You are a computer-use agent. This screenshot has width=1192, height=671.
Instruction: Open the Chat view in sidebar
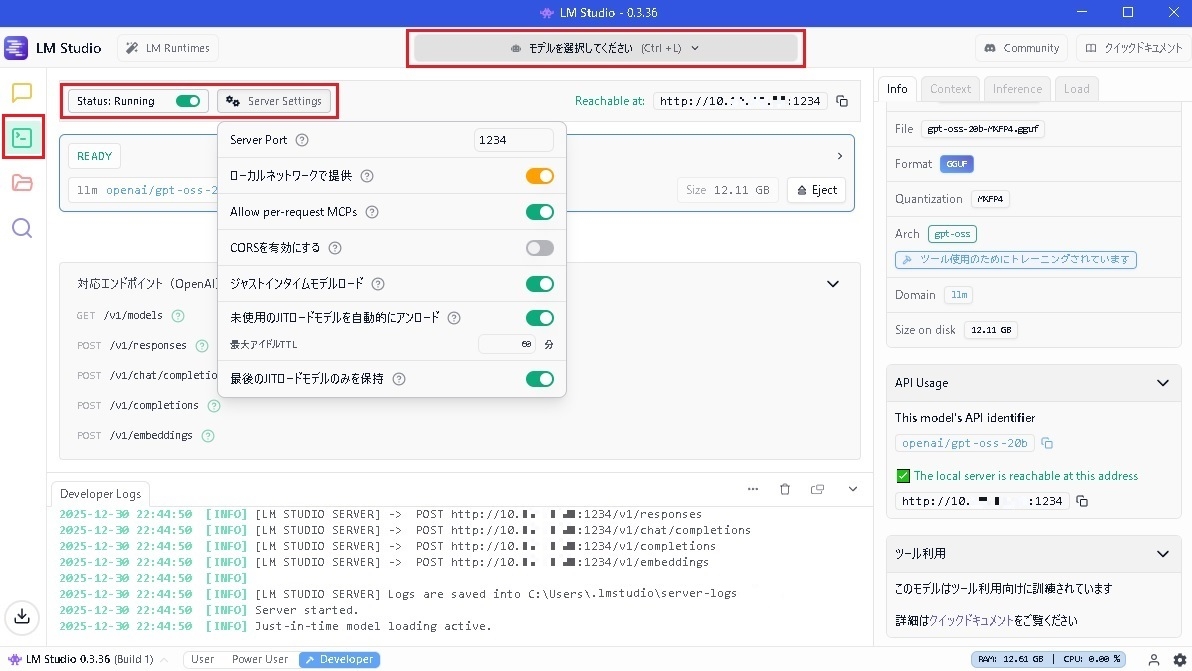point(22,93)
